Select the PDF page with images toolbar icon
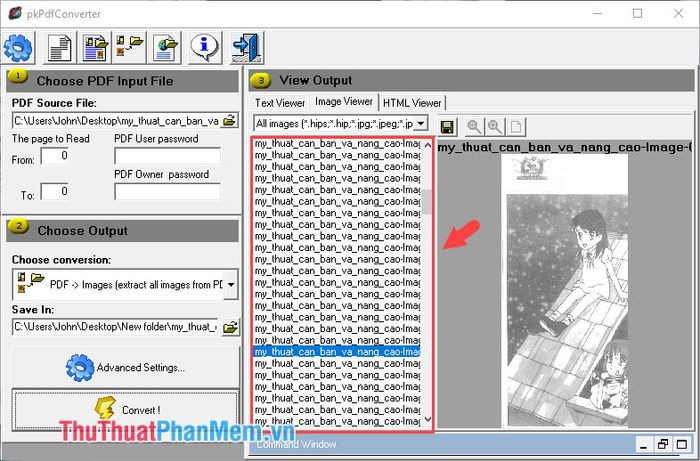700x461 pixels. pyautogui.click(x=96, y=47)
